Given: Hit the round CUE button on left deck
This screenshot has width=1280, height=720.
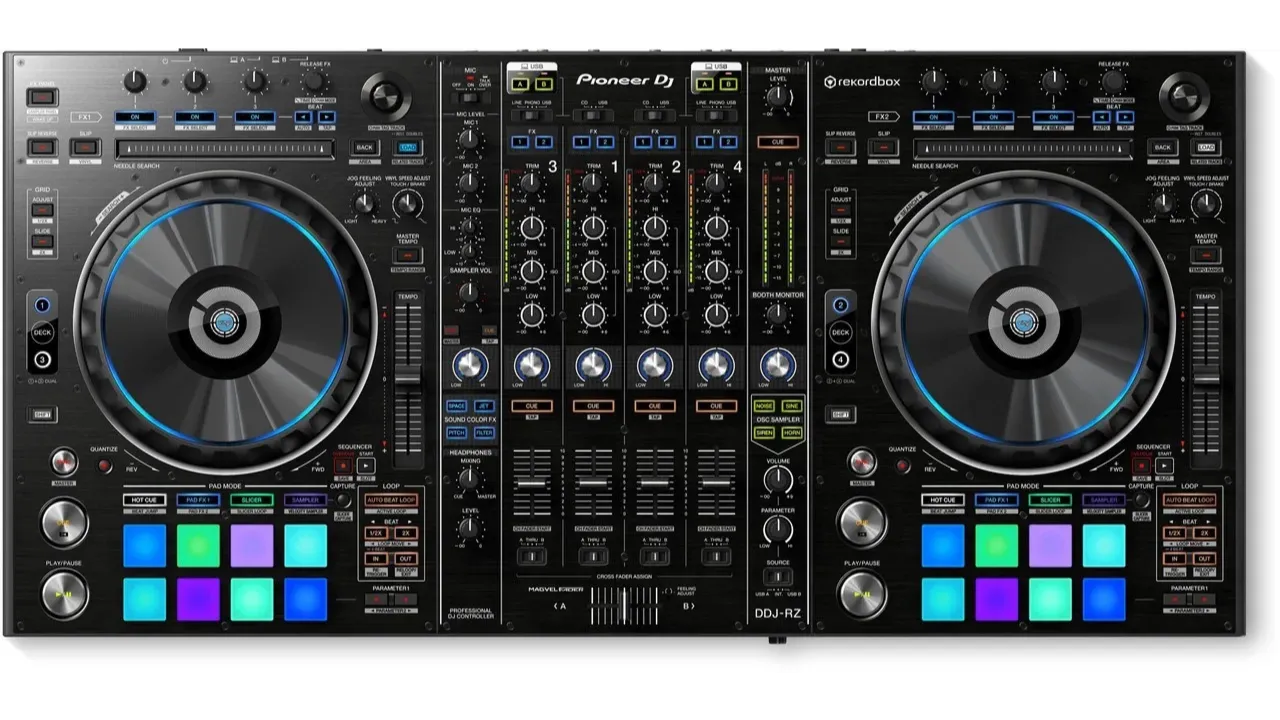Looking at the screenshot, I should [64, 523].
